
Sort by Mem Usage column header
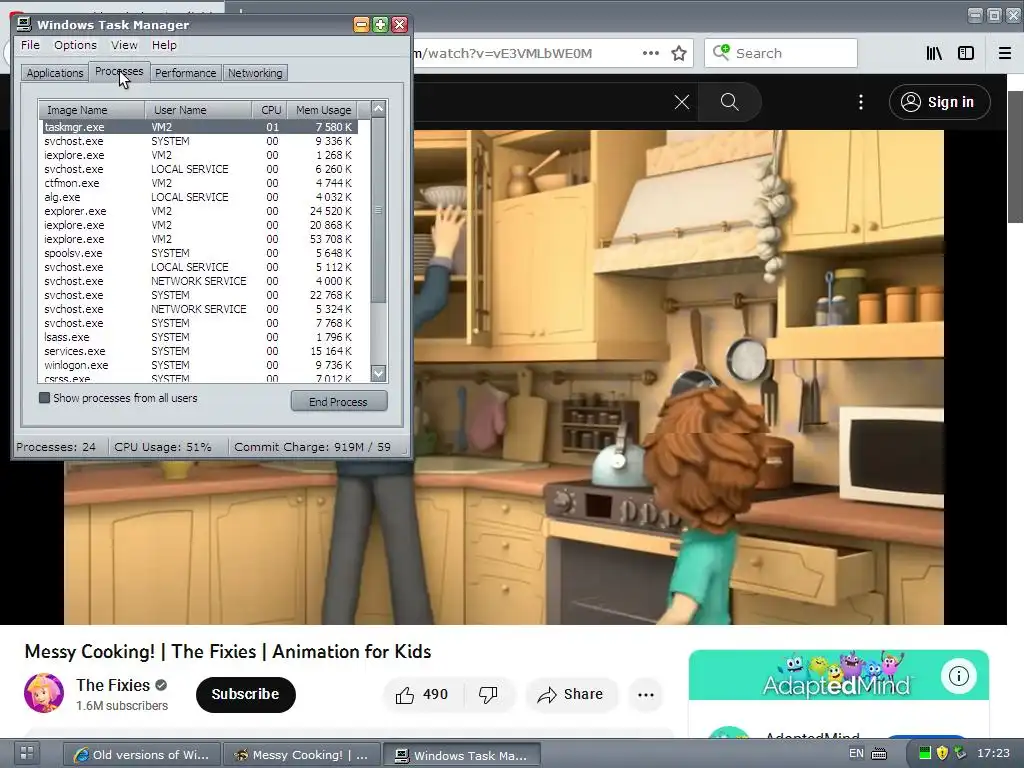click(x=323, y=110)
